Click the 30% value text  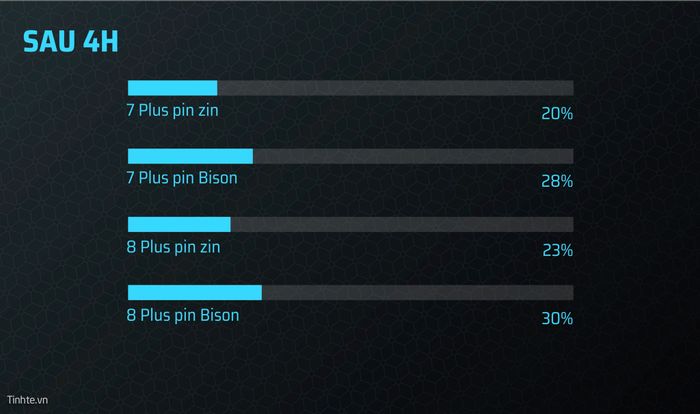coord(557,318)
